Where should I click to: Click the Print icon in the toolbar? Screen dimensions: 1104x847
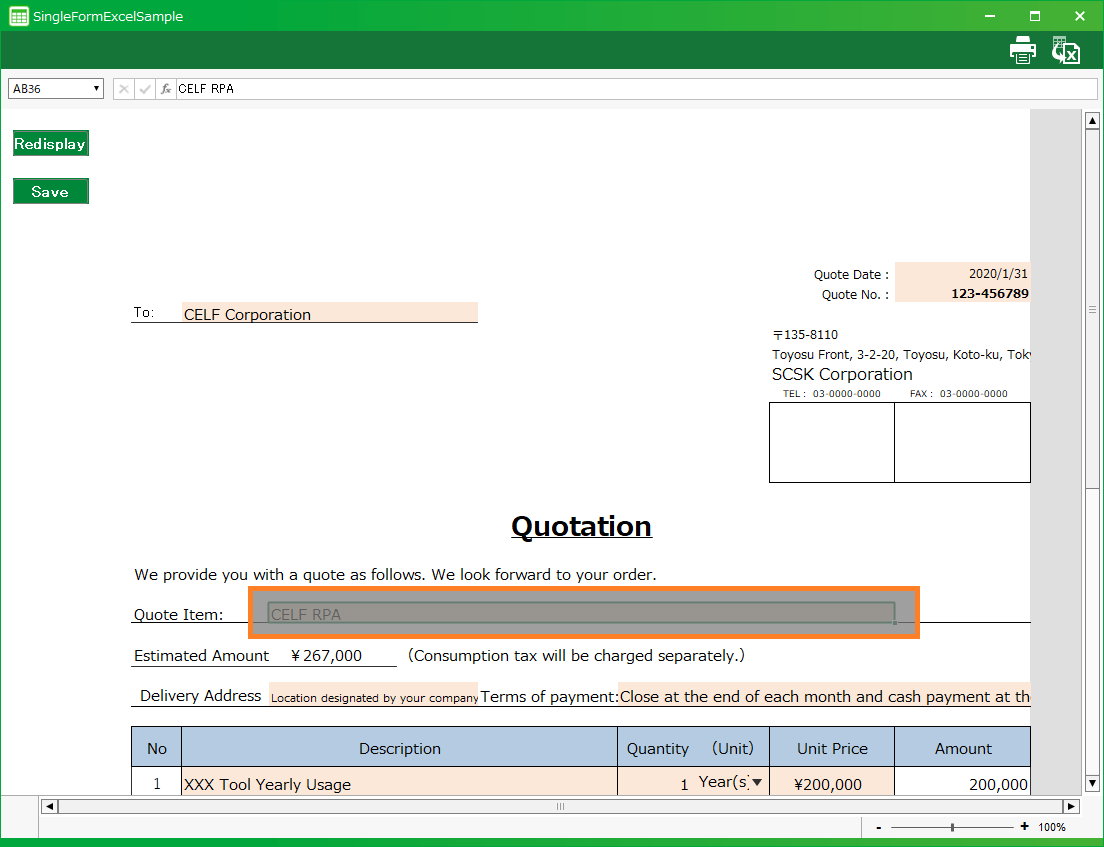coord(1022,50)
